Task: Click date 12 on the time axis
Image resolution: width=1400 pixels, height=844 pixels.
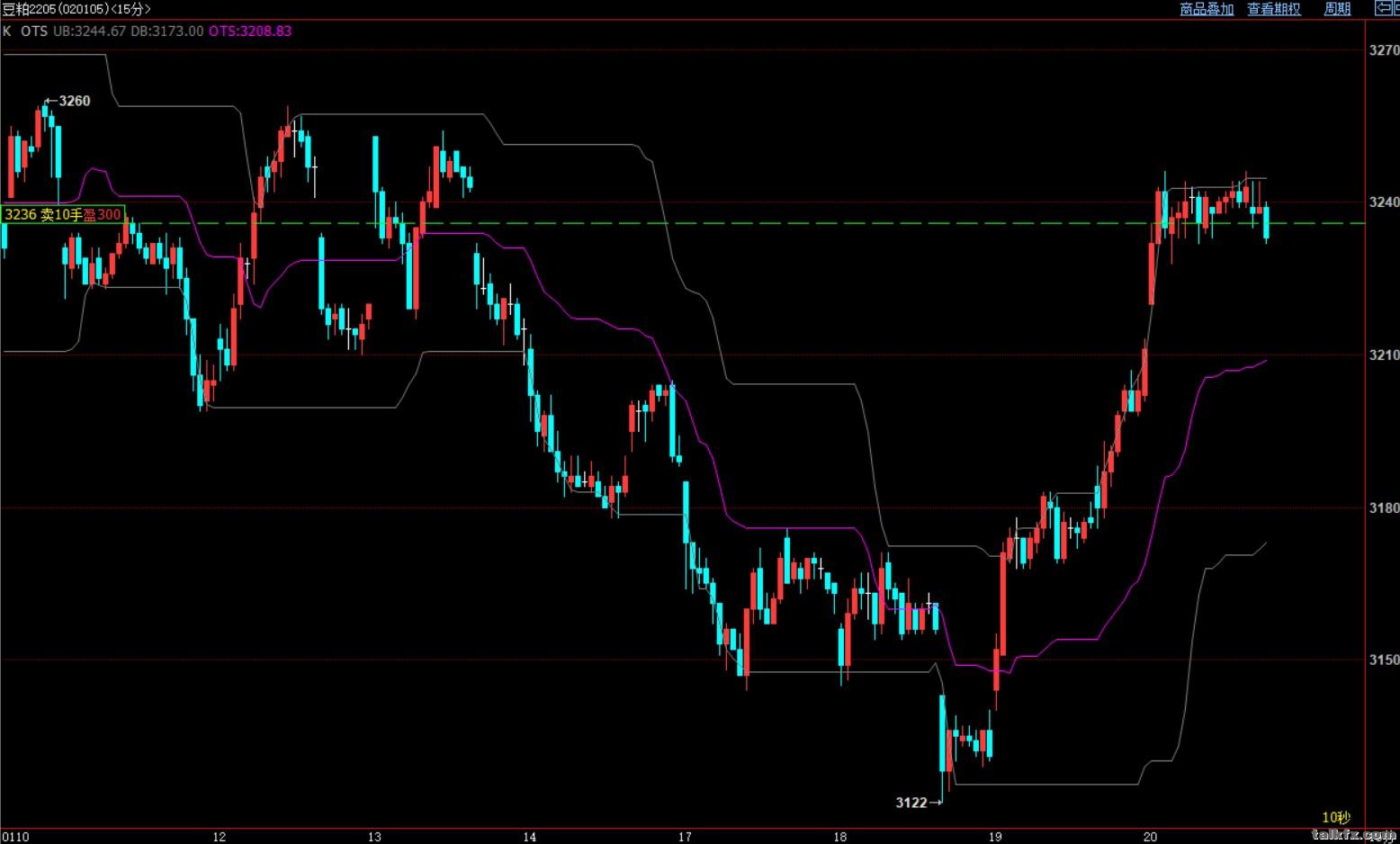Action: pos(220,837)
